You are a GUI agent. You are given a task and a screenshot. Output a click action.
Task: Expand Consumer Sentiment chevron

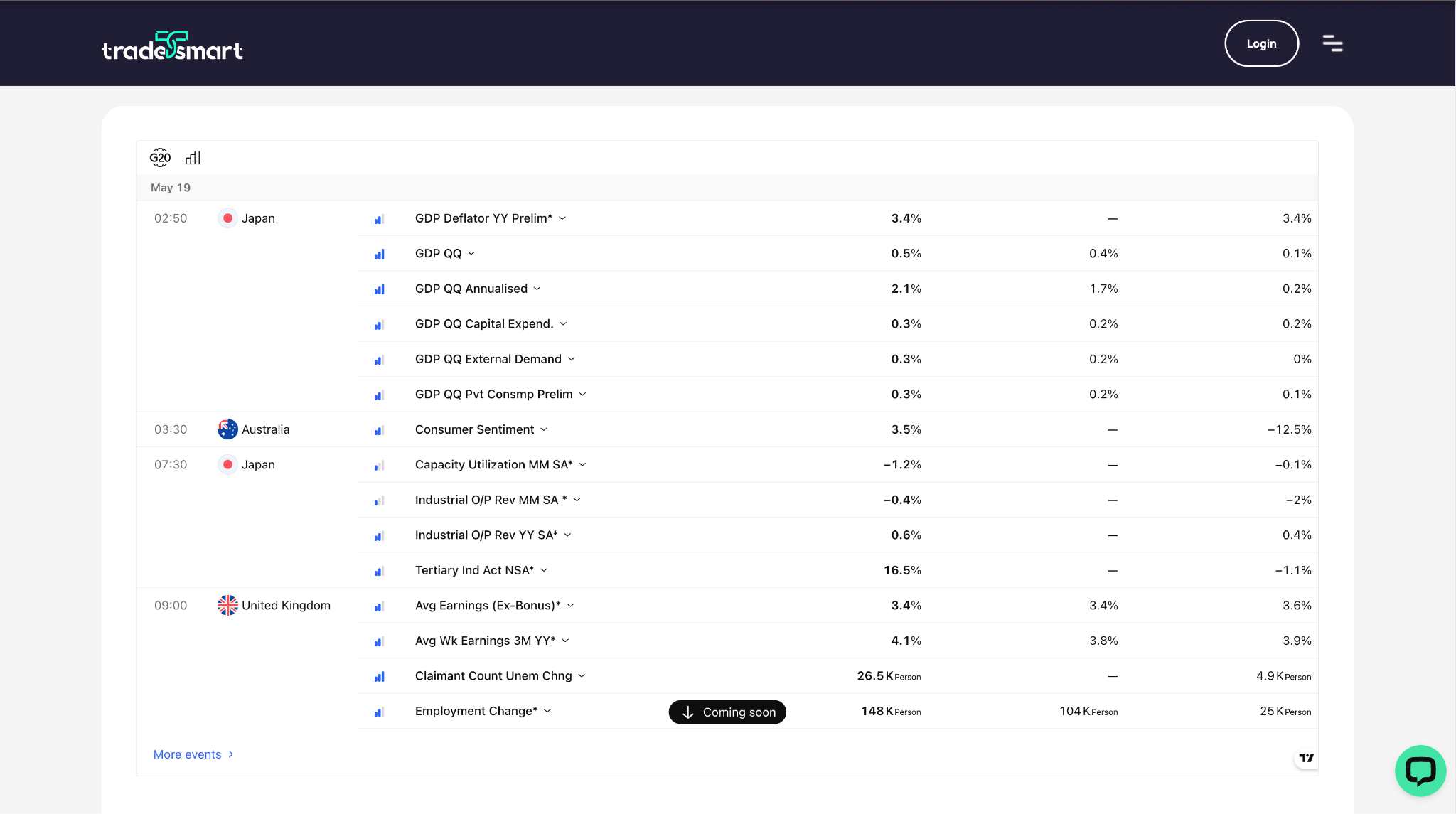click(544, 429)
